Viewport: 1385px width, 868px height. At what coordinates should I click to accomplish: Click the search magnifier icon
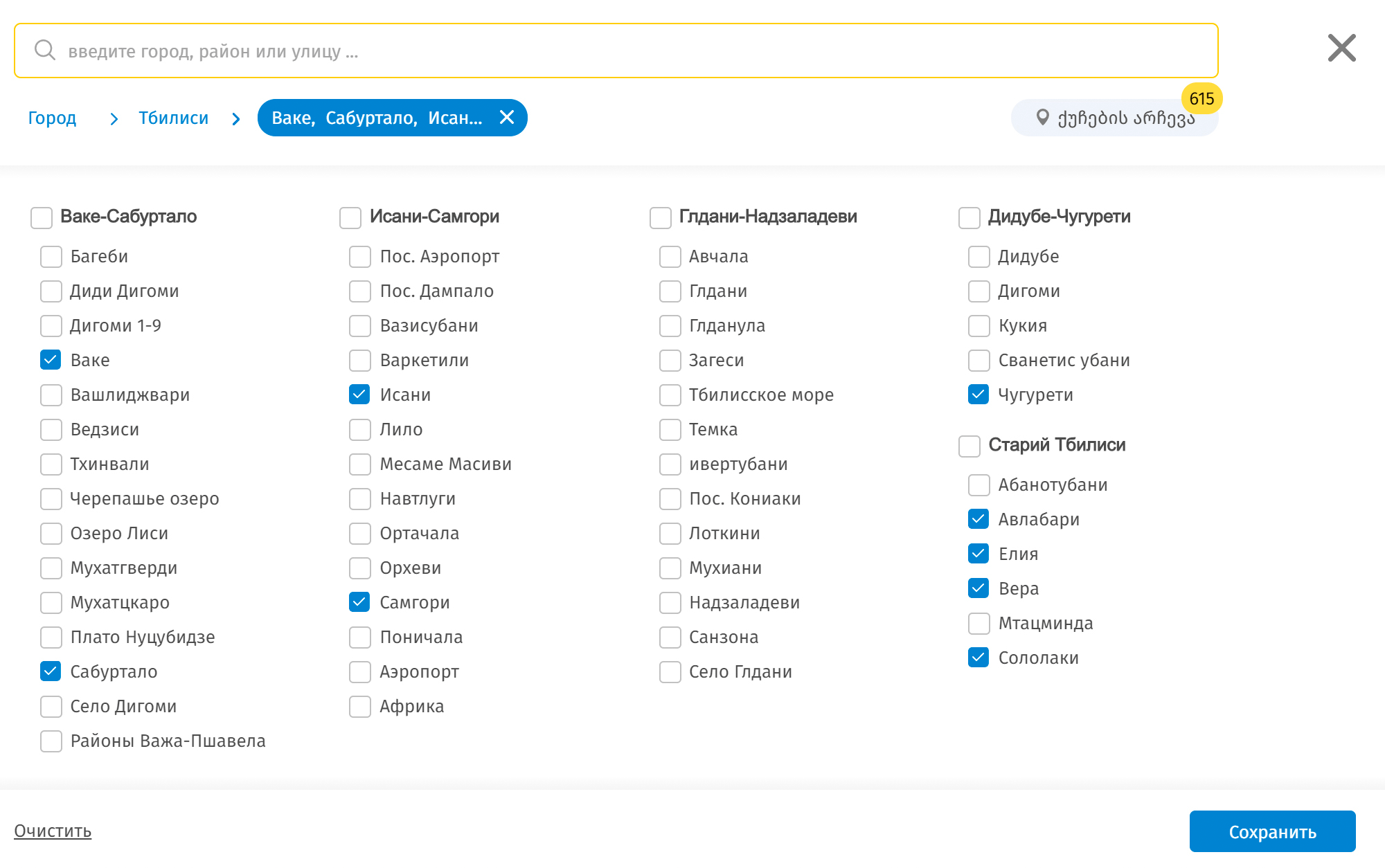point(45,50)
